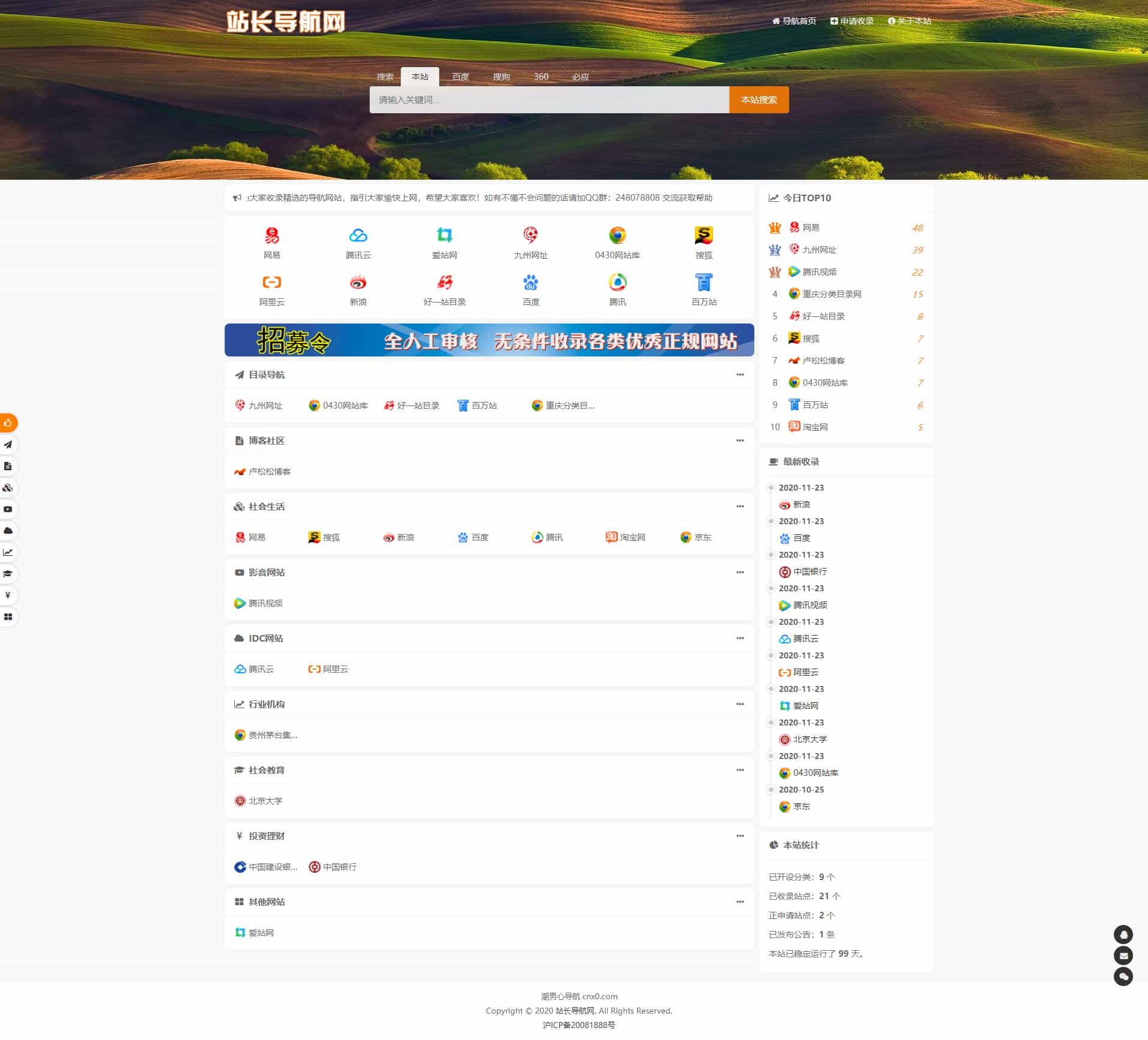1148x1040 pixels.
Task: Open 北京大学 in the 最新收录 list
Action: click(x=803, y=739)
